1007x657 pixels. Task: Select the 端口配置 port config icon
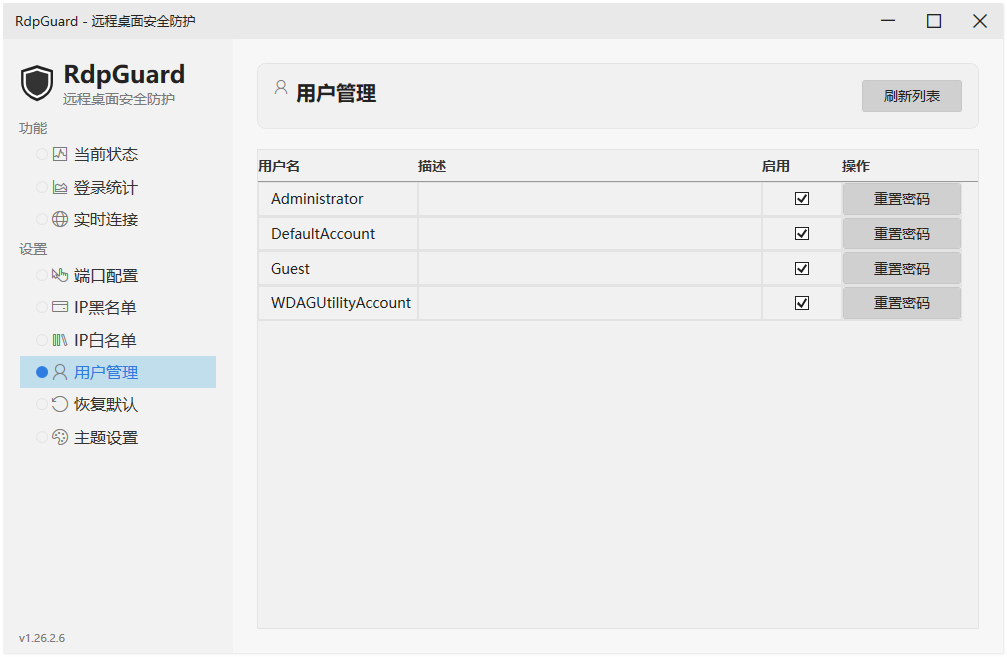tap(58, 275)
